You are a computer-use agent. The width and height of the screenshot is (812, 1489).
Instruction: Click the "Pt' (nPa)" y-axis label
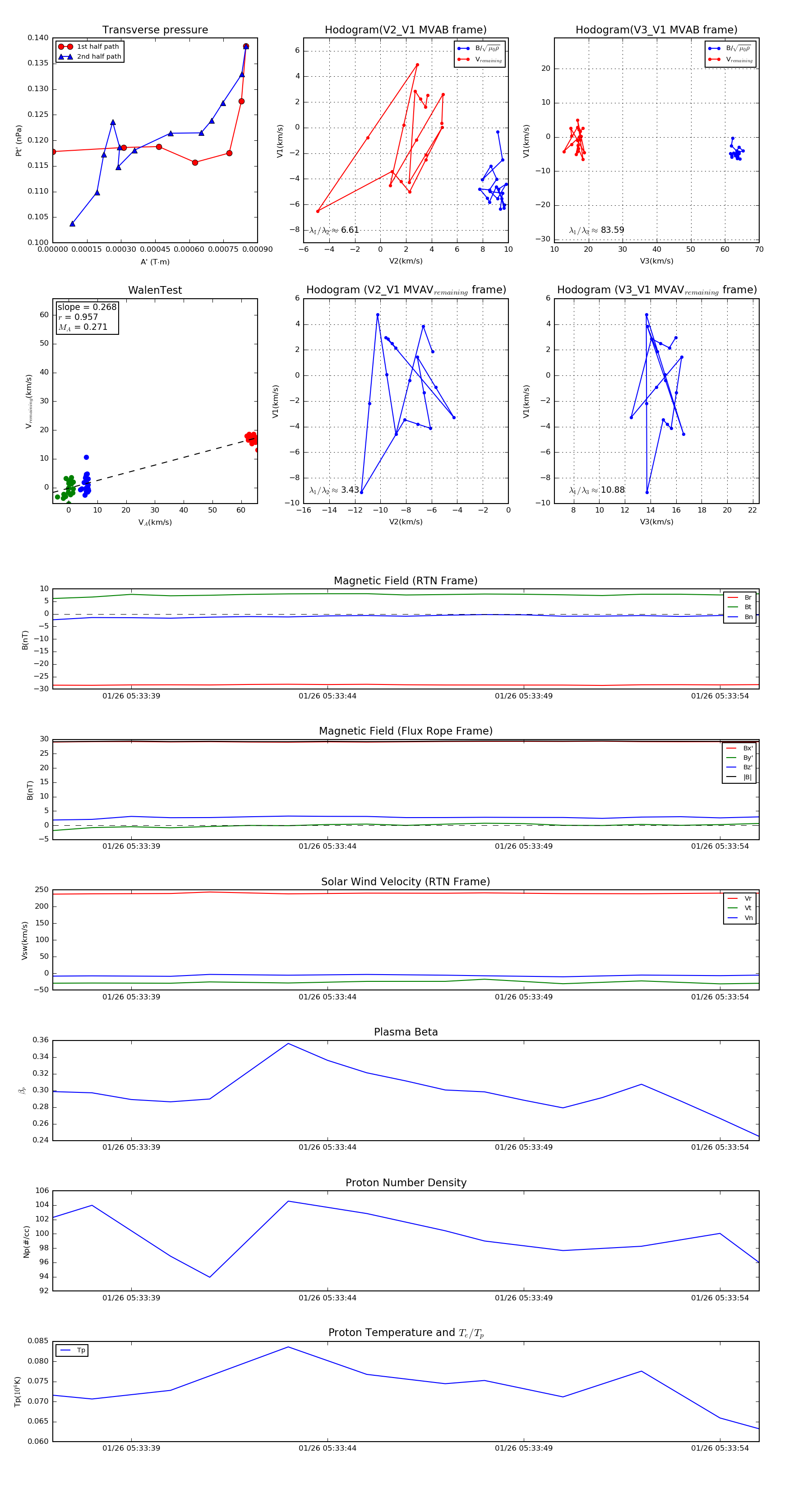coord(18,140)
